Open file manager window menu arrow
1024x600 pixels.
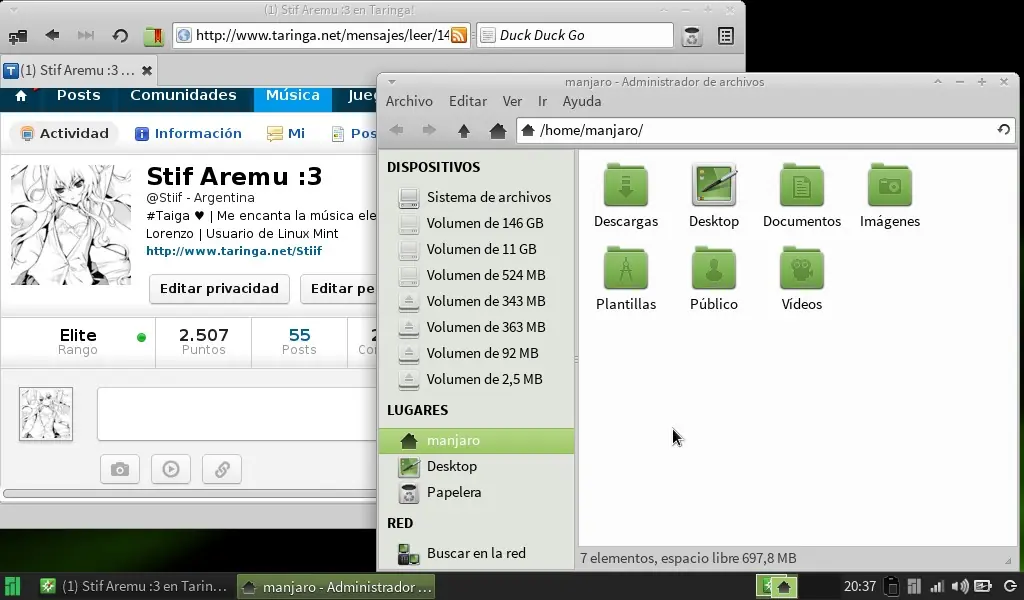[392, 82]
